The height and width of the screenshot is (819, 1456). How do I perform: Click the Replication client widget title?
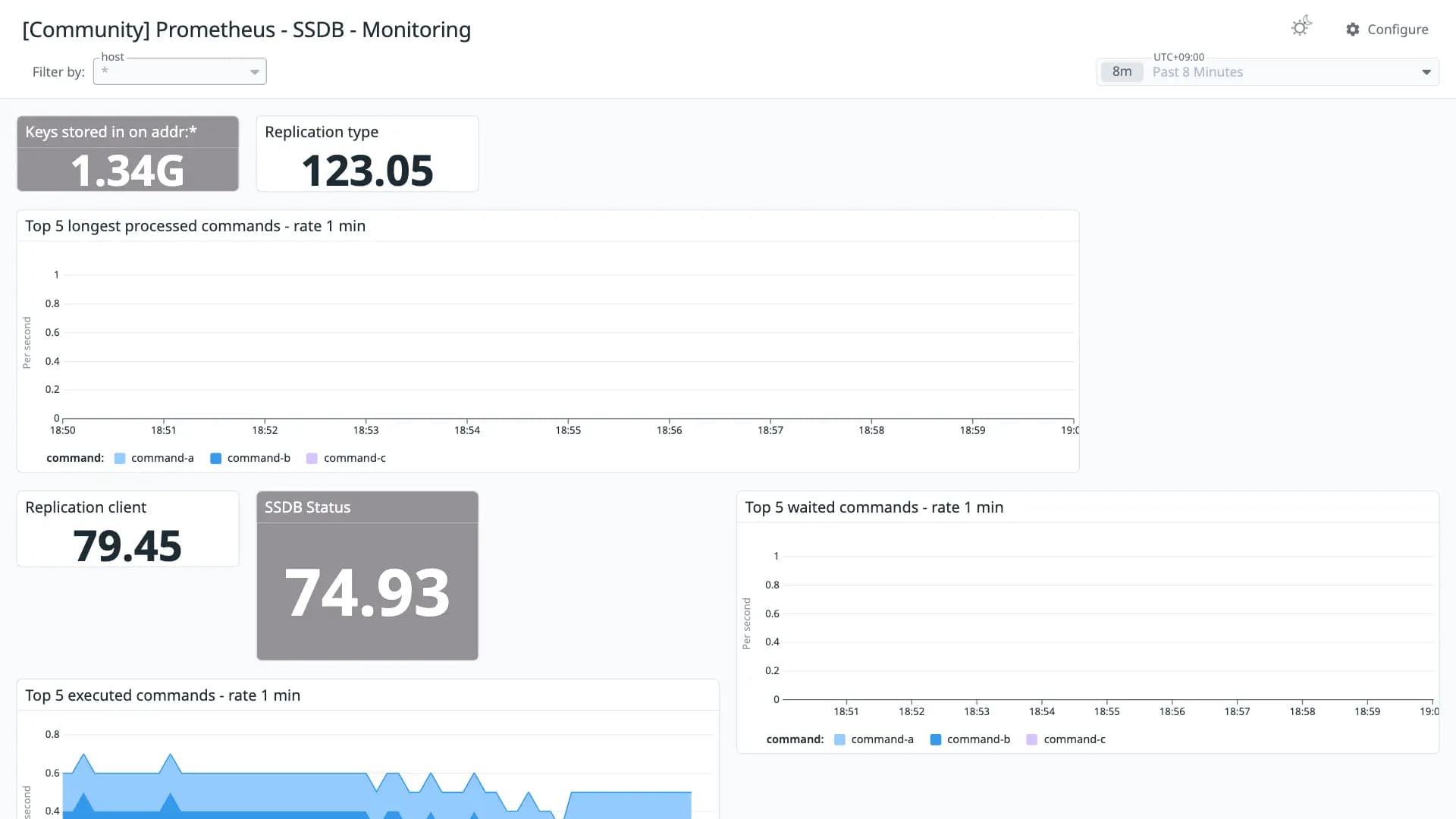point(86,507)
